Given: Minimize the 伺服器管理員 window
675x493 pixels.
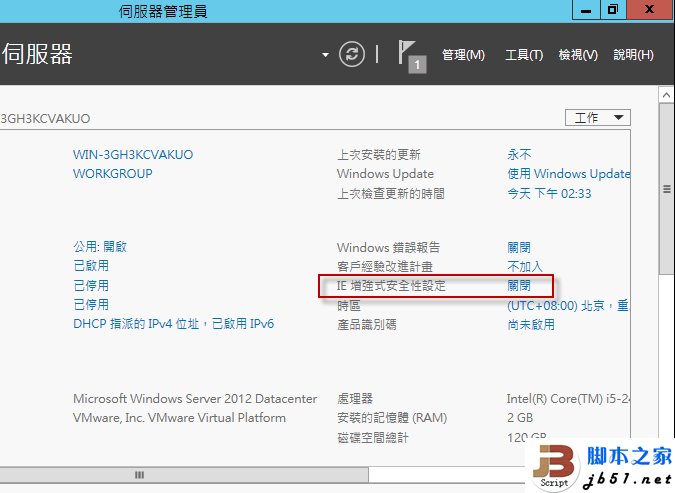Looking at the screenshot, I should tap(586, 10).
